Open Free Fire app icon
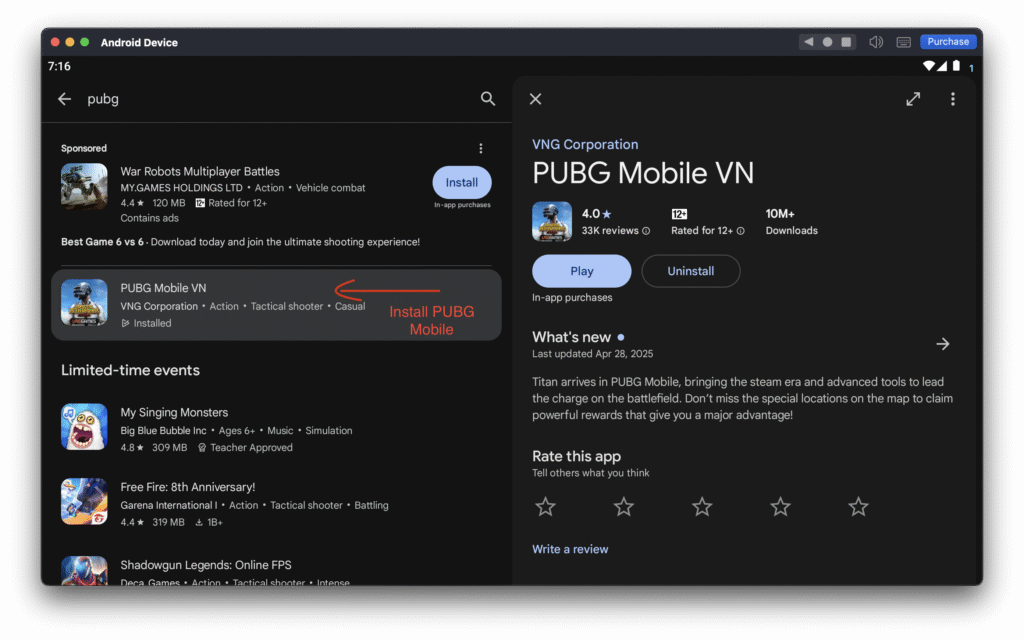This screenshot has width=1024, height=640. (x=84, y=502)
